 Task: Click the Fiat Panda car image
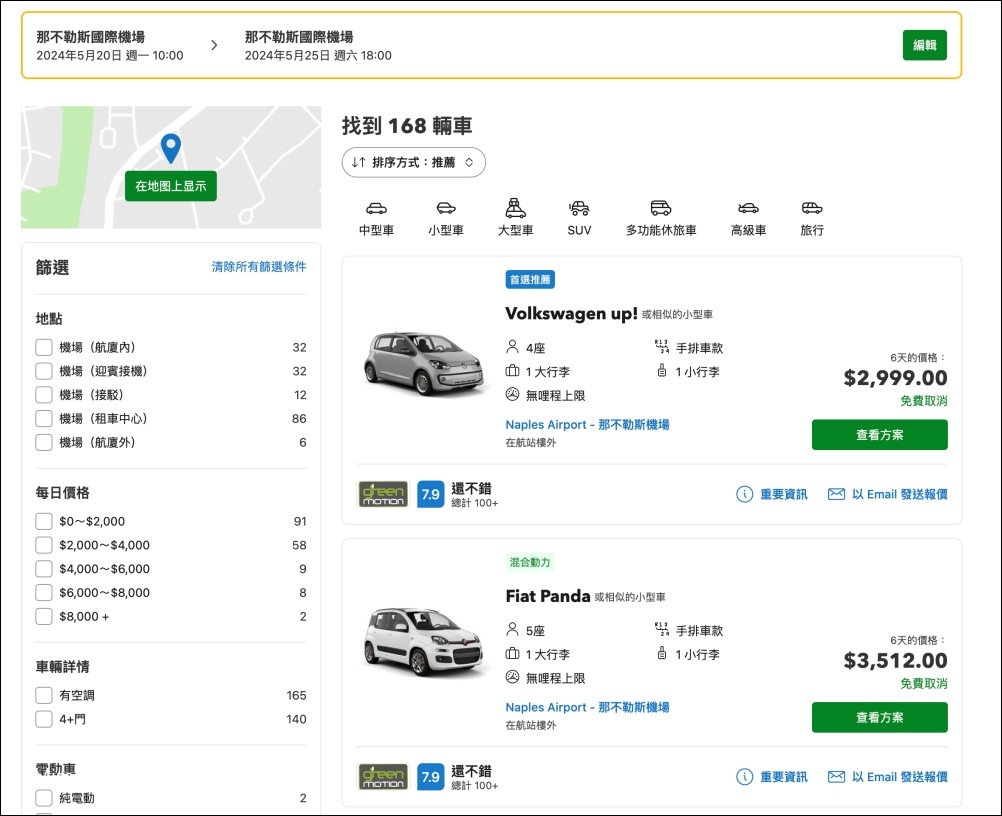(x=424, y=641)
